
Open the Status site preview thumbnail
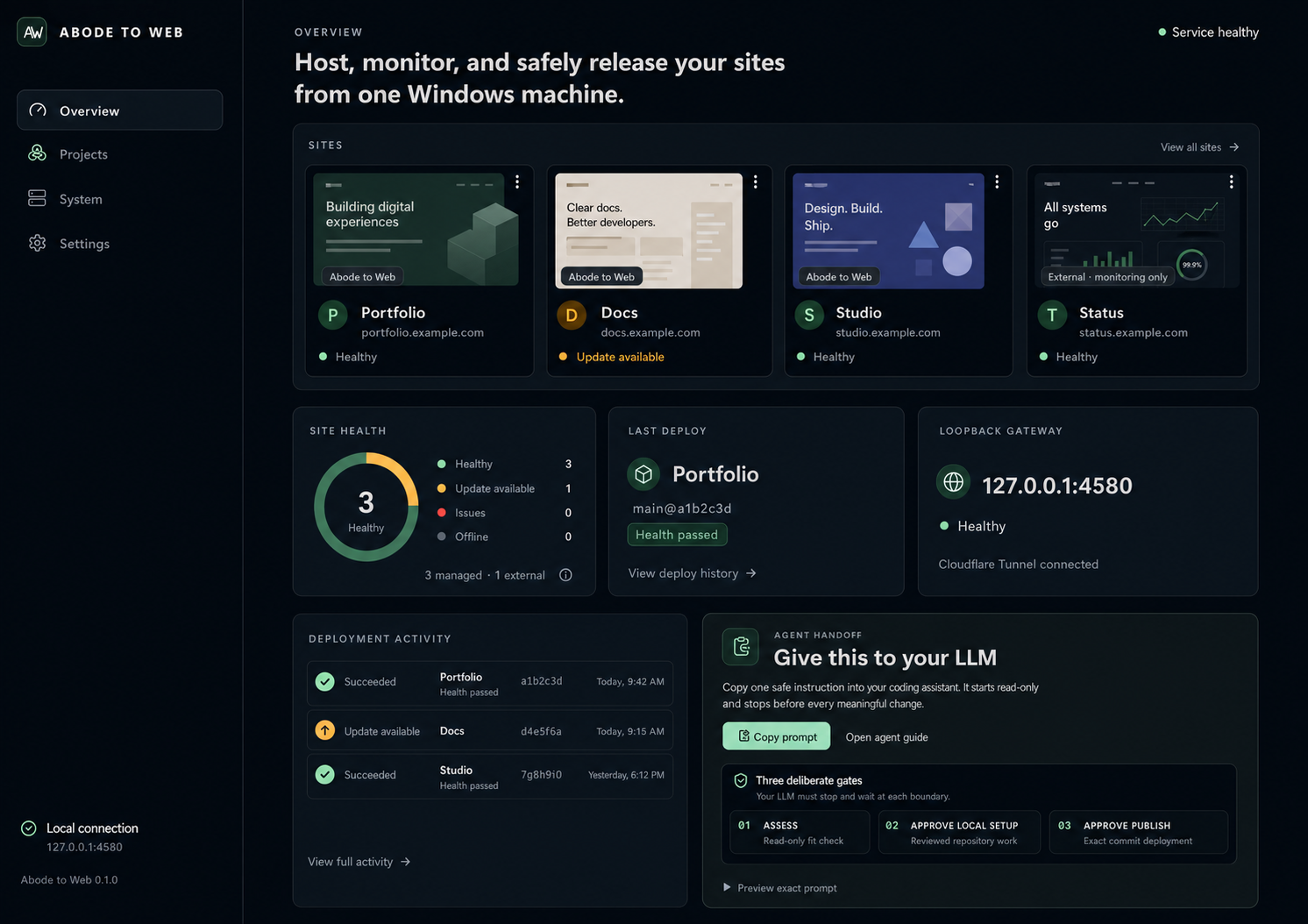[1137, 231]
